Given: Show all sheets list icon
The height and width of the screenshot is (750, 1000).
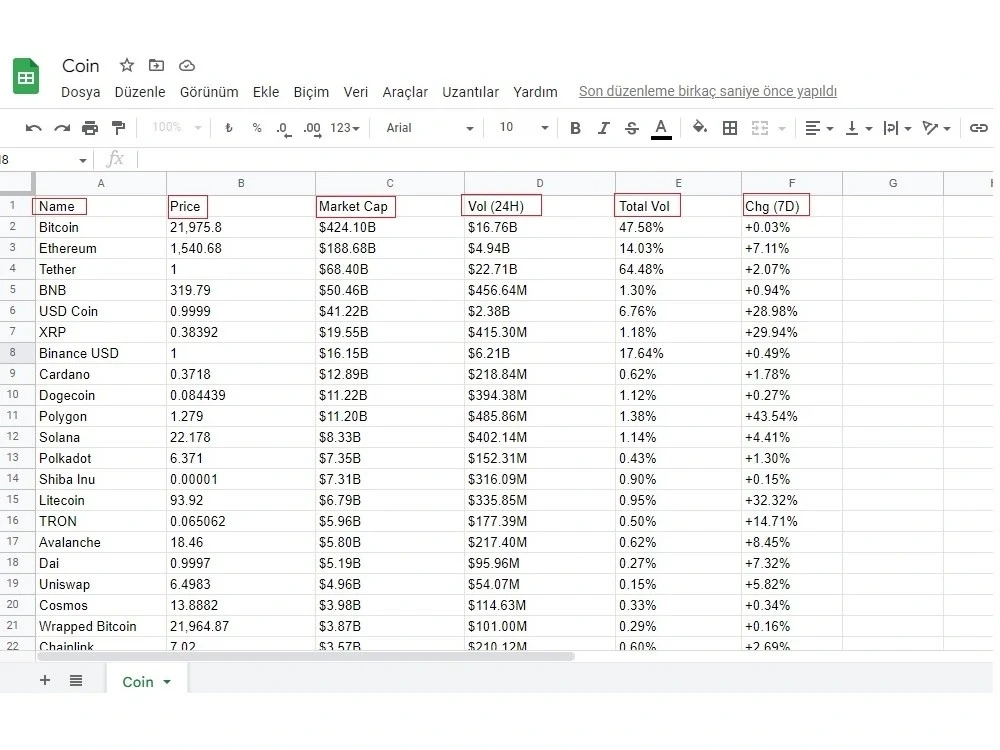Looking at the screenshot, I should pos(76,680).
